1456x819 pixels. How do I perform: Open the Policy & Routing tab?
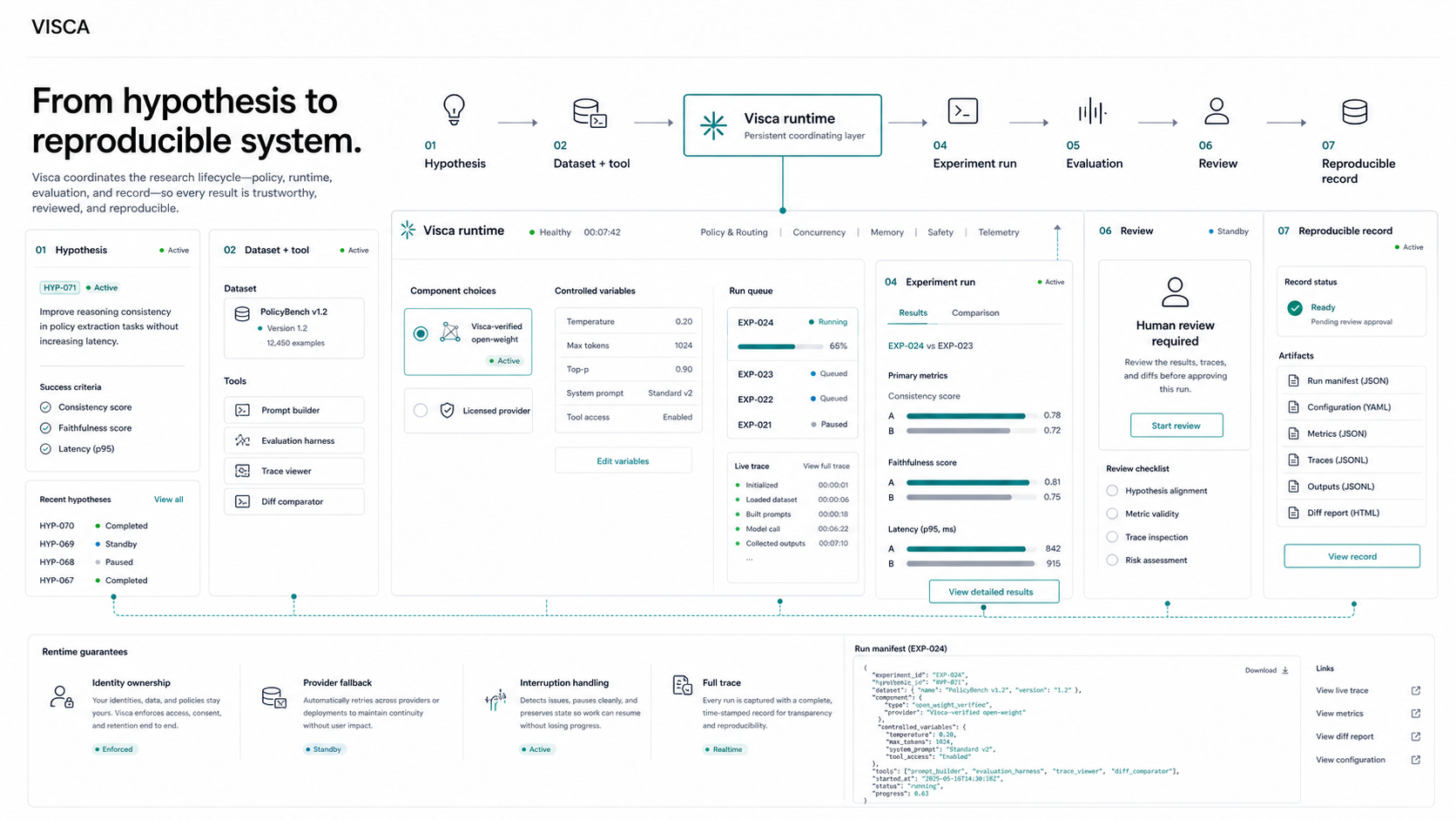[734, 232]
